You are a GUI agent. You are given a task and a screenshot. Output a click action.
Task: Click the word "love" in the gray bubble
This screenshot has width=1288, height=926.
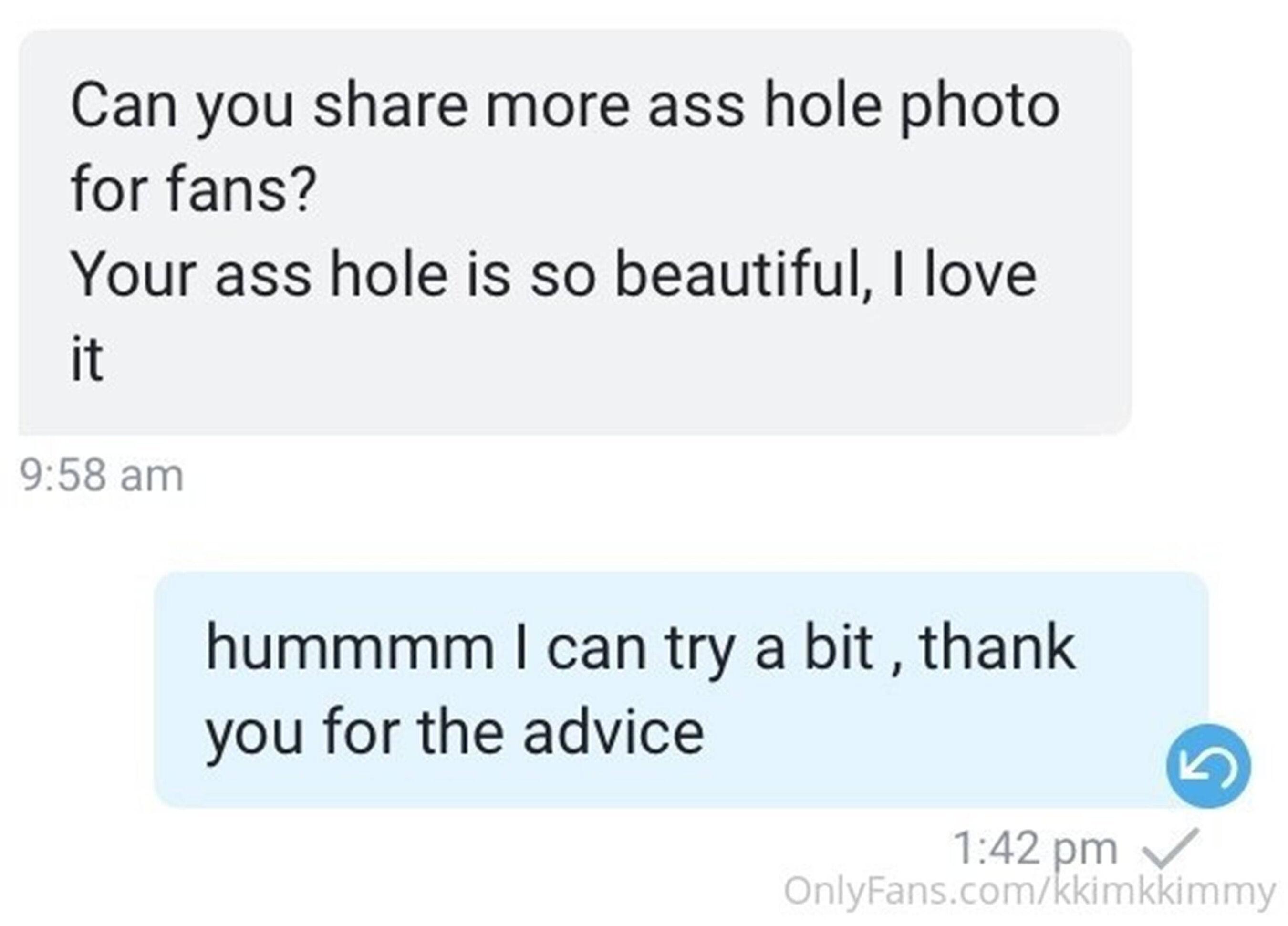(981, 277)
